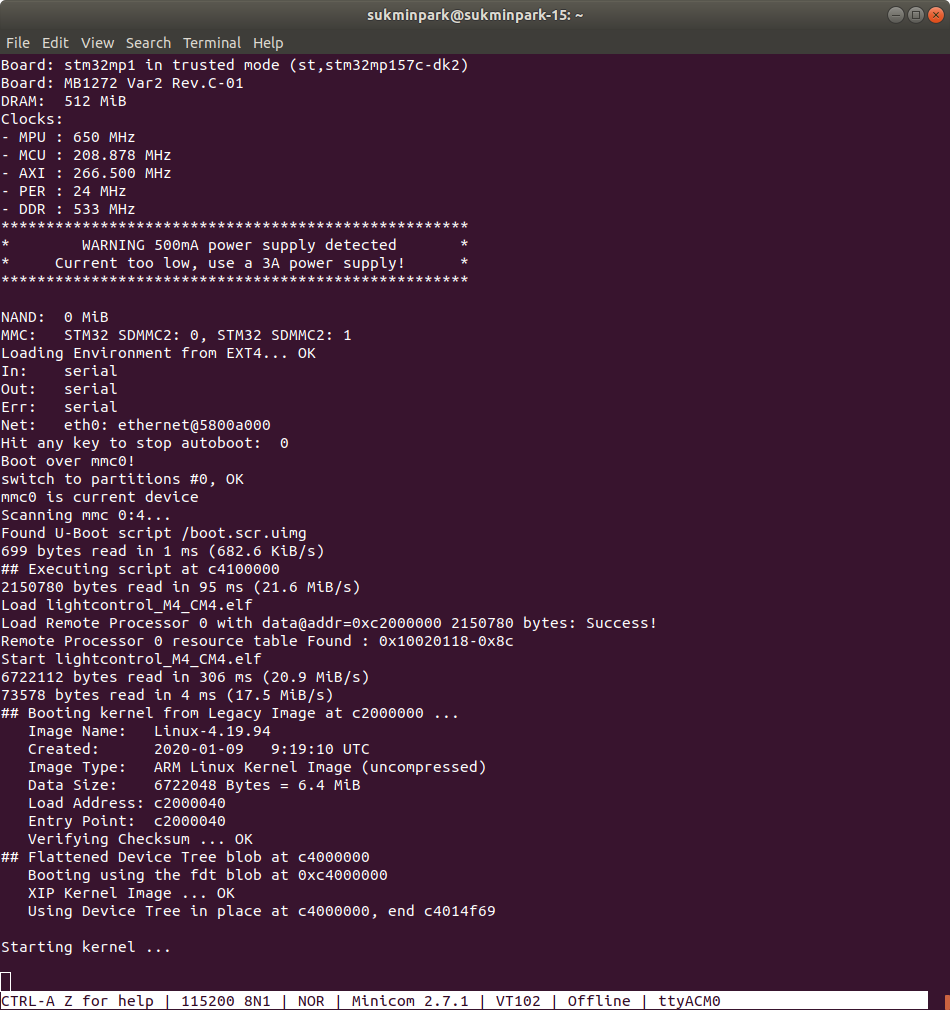Image resolution: width=950 pixels, height=1010 pixels.
Task: Click the 115200 8N1 baud rate status
Action: (225, 1001)
